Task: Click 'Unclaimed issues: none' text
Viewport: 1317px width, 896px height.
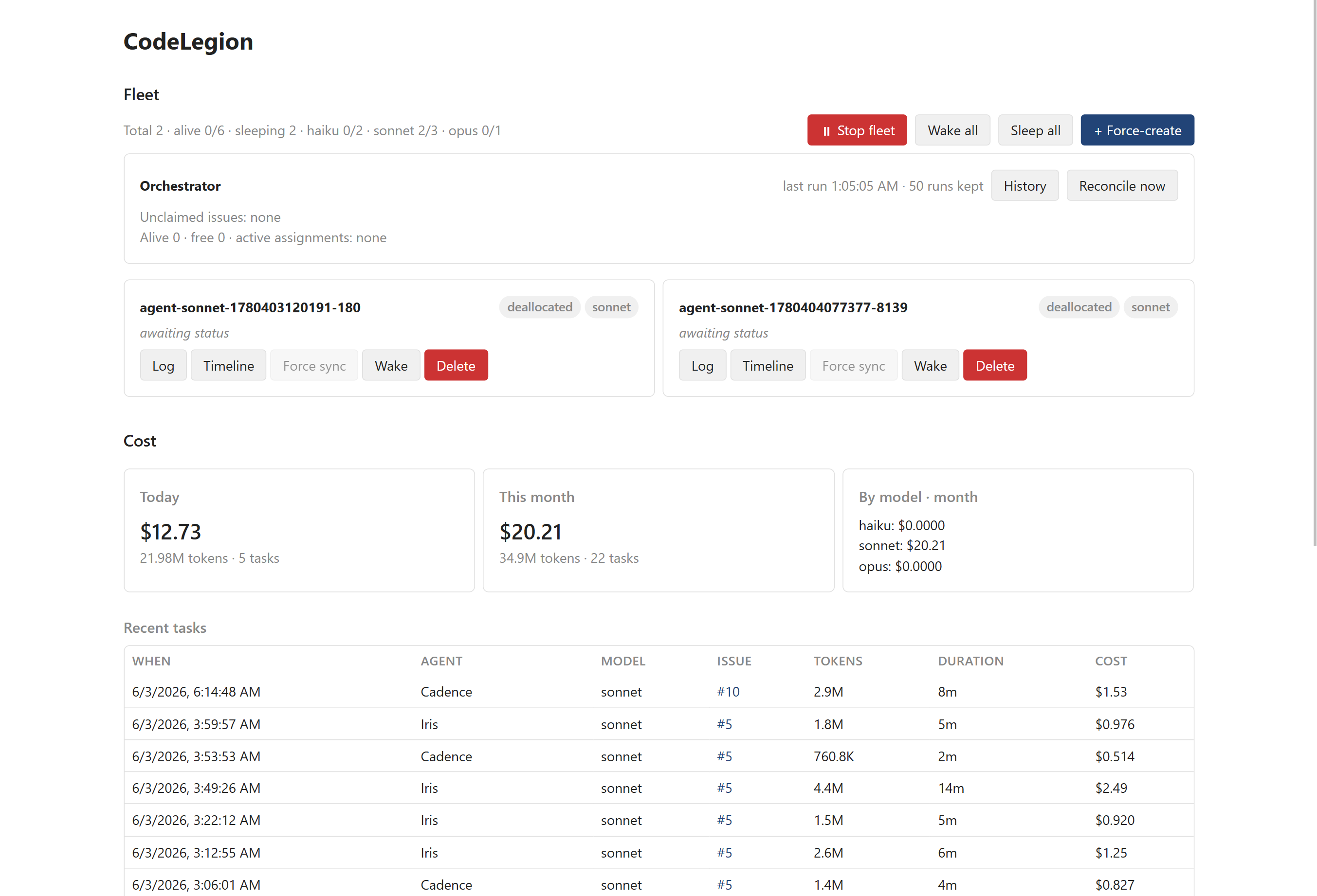Action: tap(210, 217)
